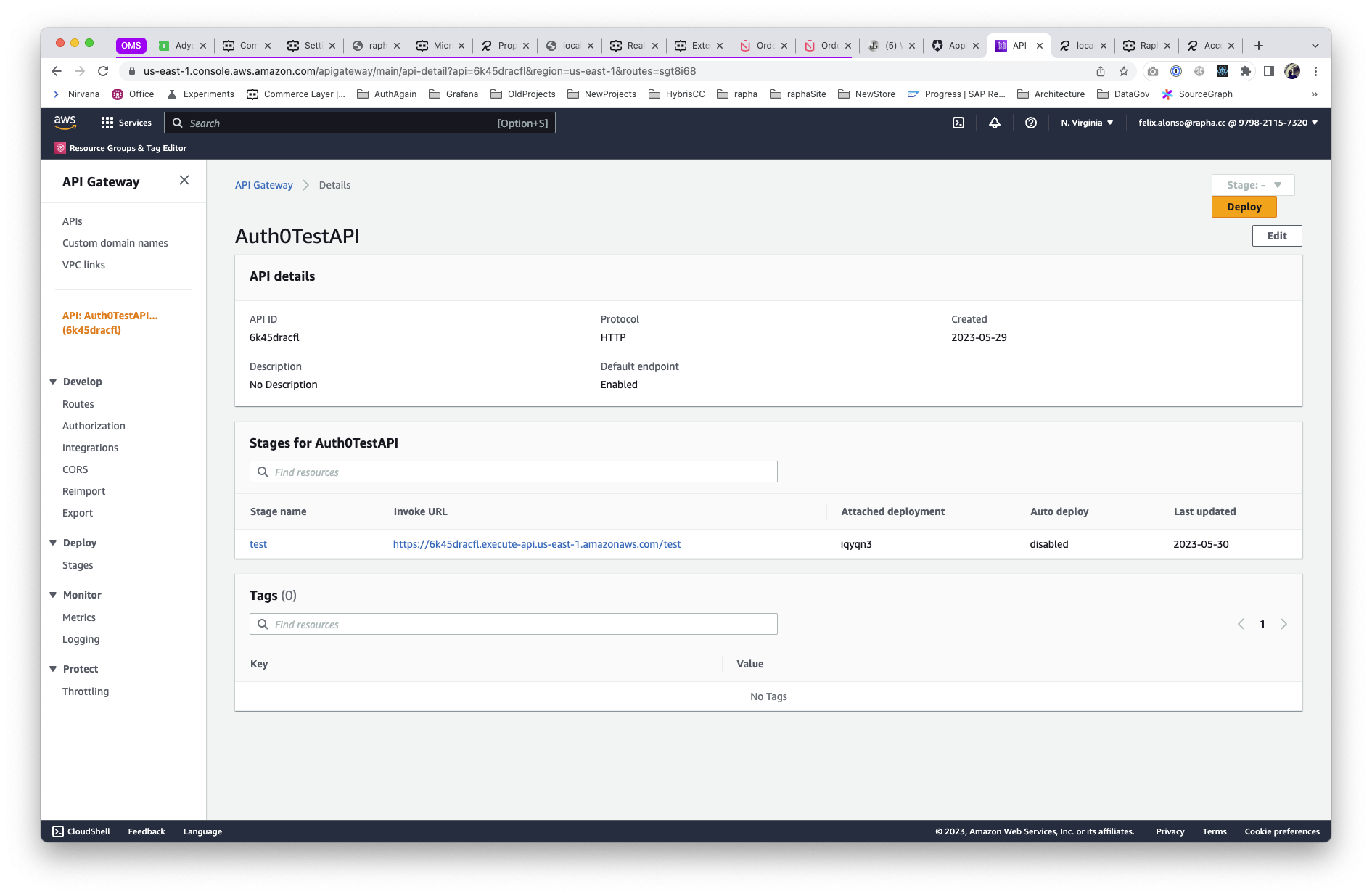Open the account menu for felix.alonso@rapha.cc
This screenshot has height=896, width=1372.
coord(1228,123)
